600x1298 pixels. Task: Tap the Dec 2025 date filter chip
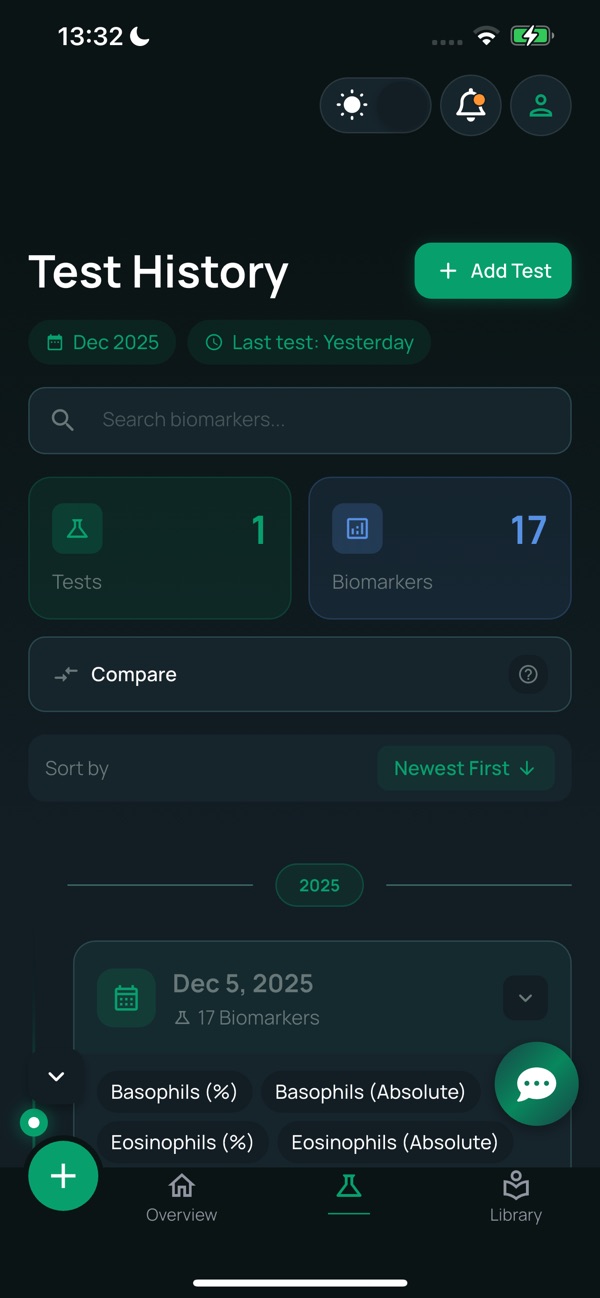(102, 342)
